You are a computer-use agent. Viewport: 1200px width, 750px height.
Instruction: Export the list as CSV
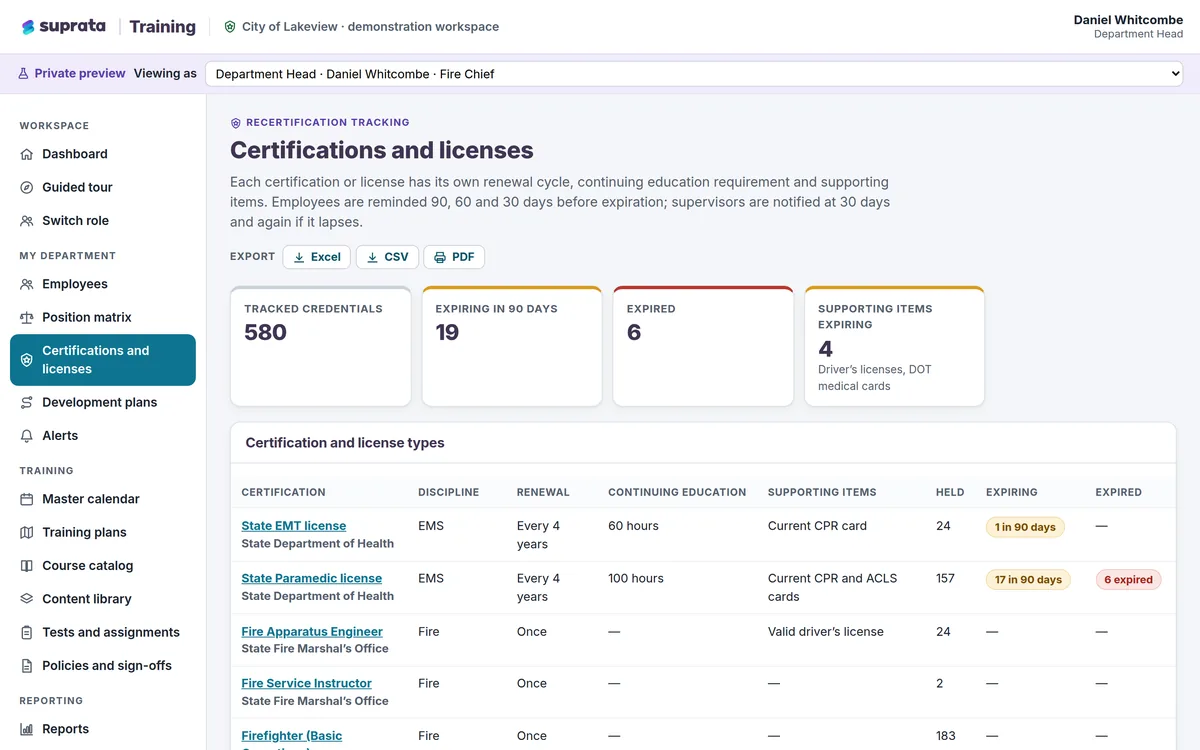pos(387,257)
